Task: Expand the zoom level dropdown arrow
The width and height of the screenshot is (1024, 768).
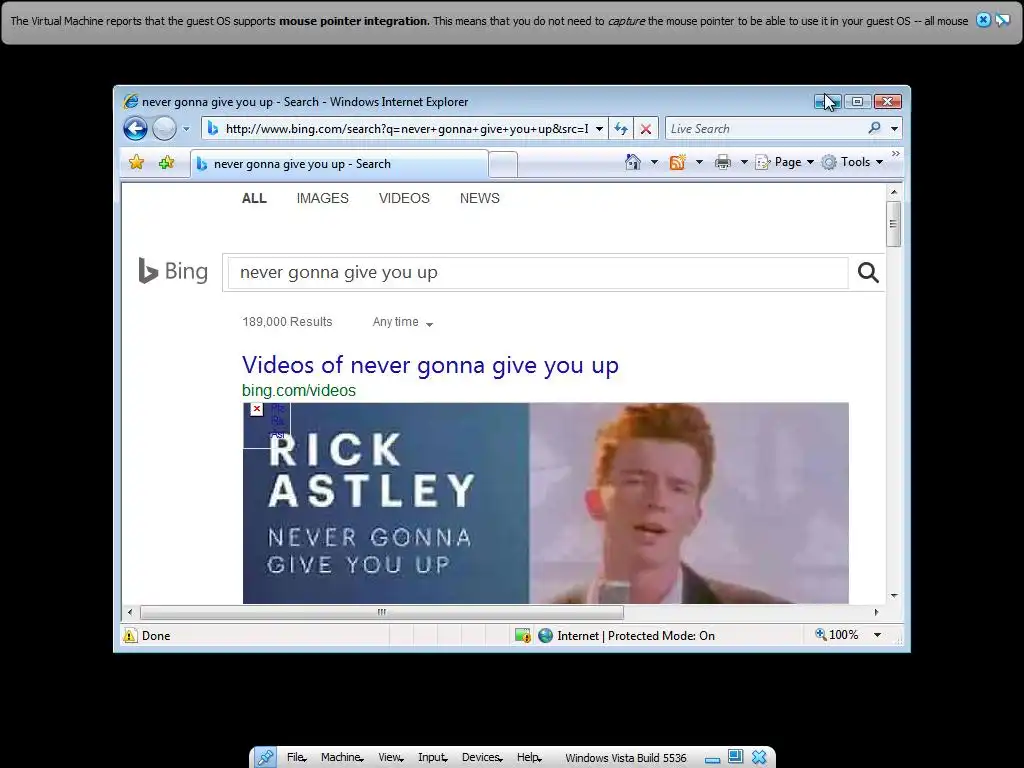Action: coord(877,635)
